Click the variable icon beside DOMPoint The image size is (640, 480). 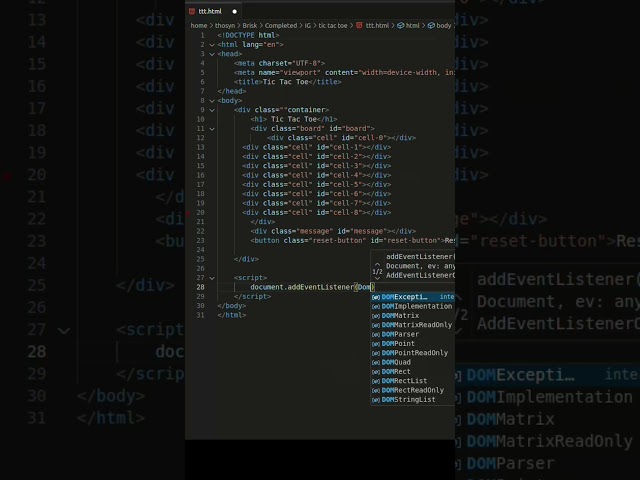coord(376,344)
